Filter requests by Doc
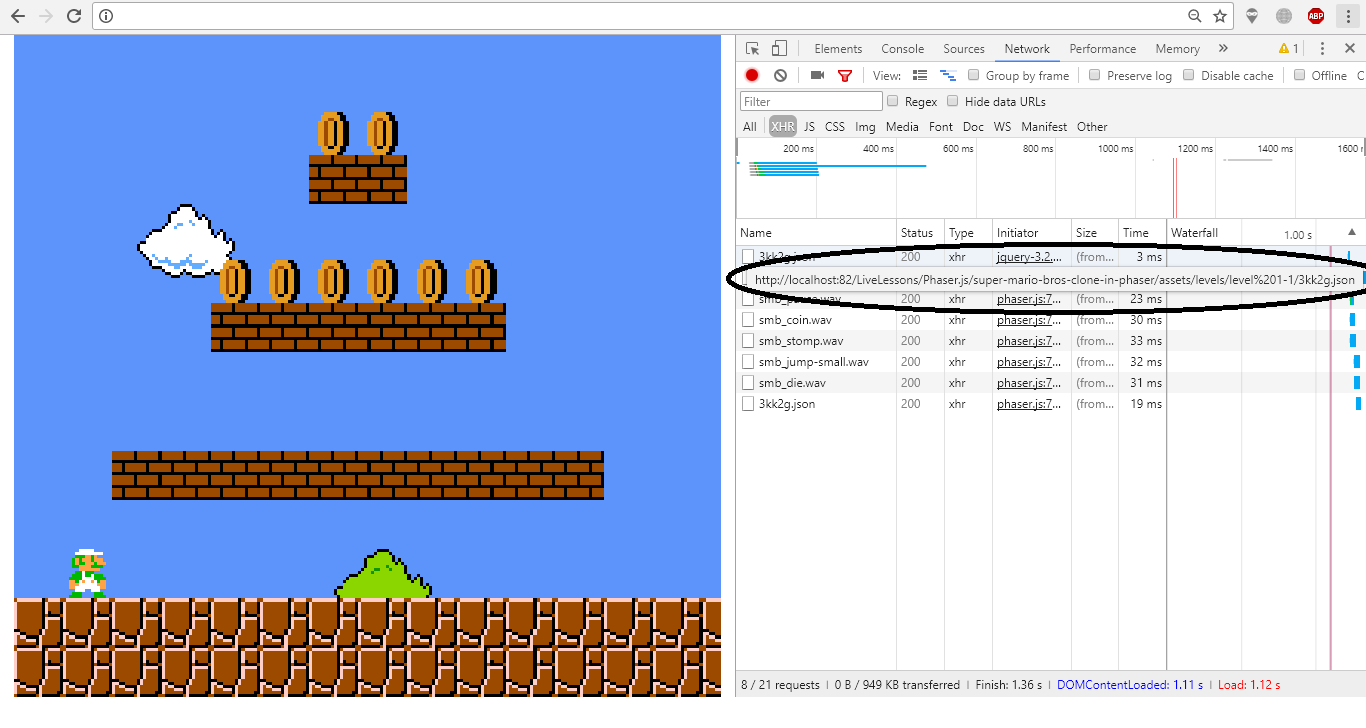 973,127
